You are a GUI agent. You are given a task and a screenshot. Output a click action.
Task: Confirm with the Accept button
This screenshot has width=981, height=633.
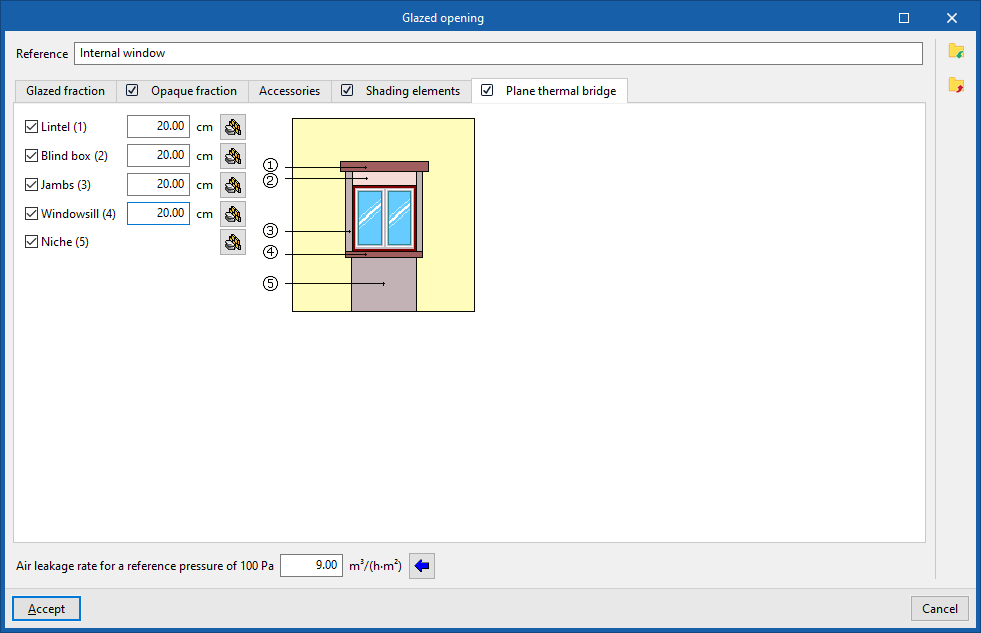coord(46,609)
